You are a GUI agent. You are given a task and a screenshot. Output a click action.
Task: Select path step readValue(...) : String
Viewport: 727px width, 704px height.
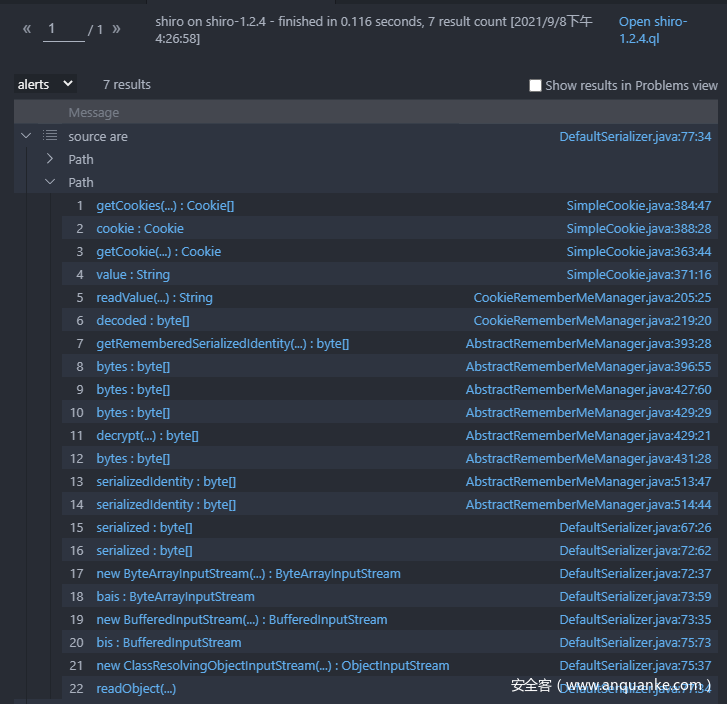click(x=154, y=298)
